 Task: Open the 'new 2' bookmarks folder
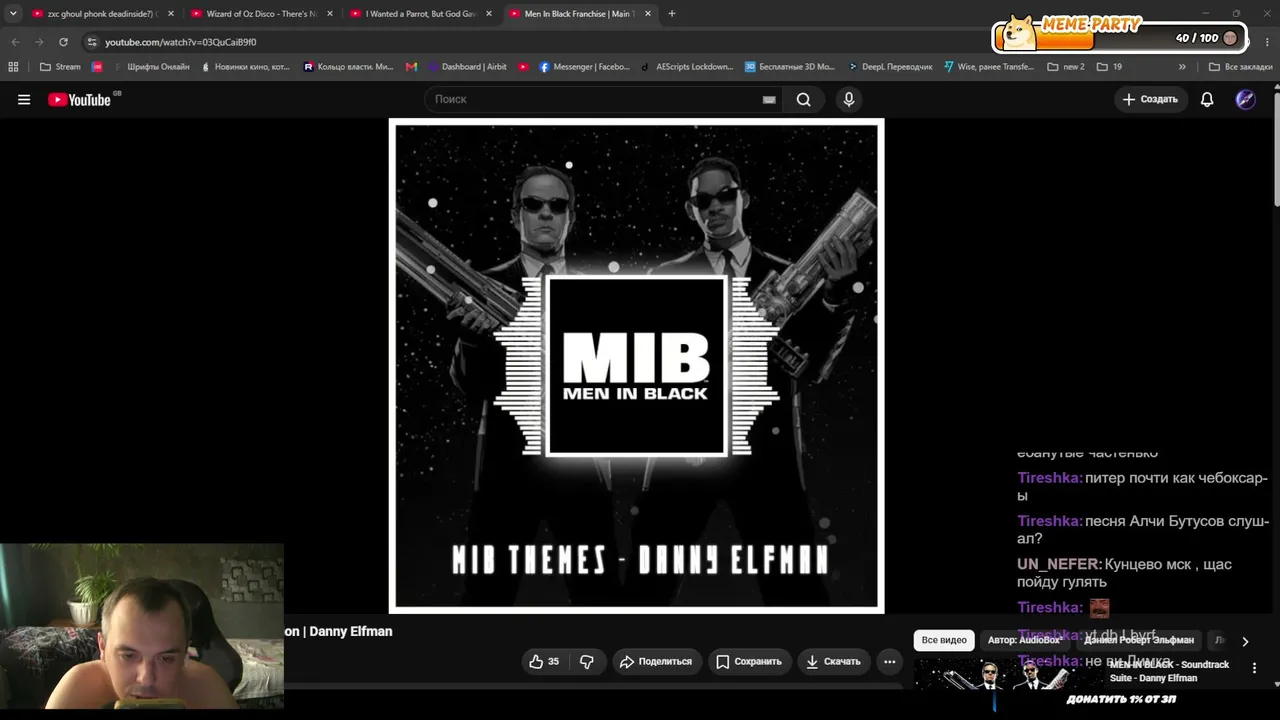click(x=1066, y=67)
